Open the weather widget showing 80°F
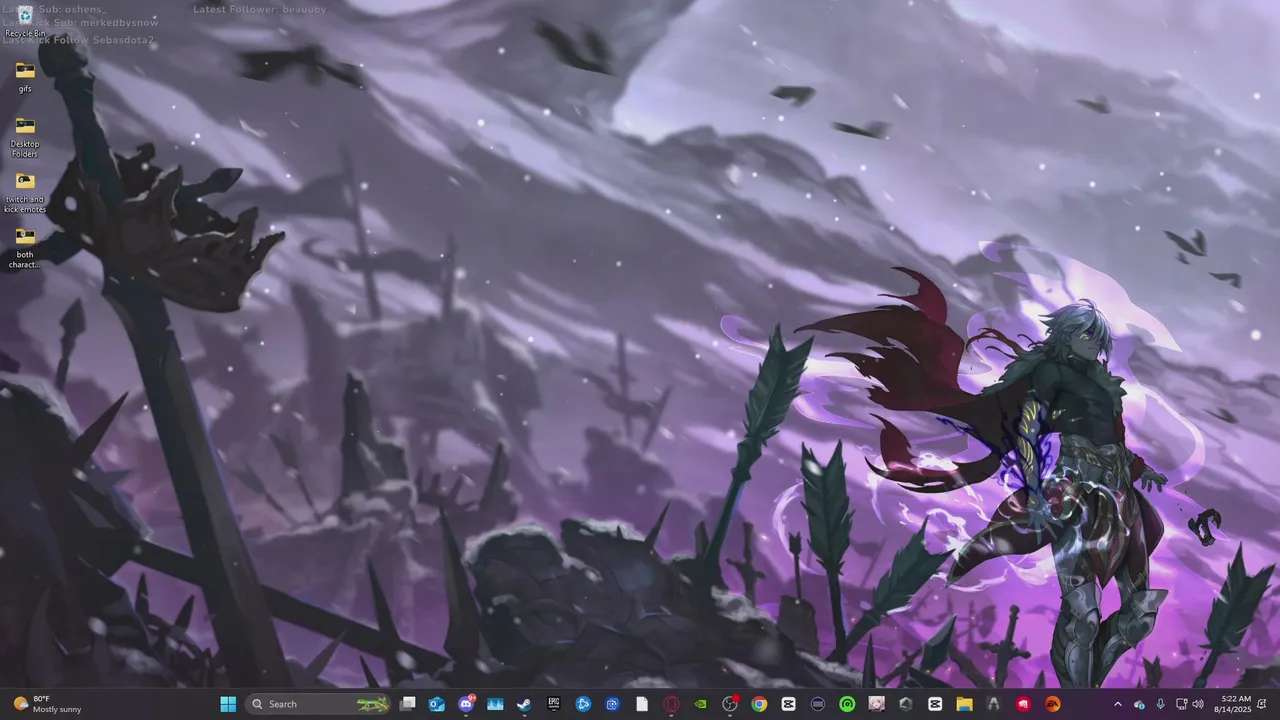This screenshot has height=720, width=1280. [47, 704]
